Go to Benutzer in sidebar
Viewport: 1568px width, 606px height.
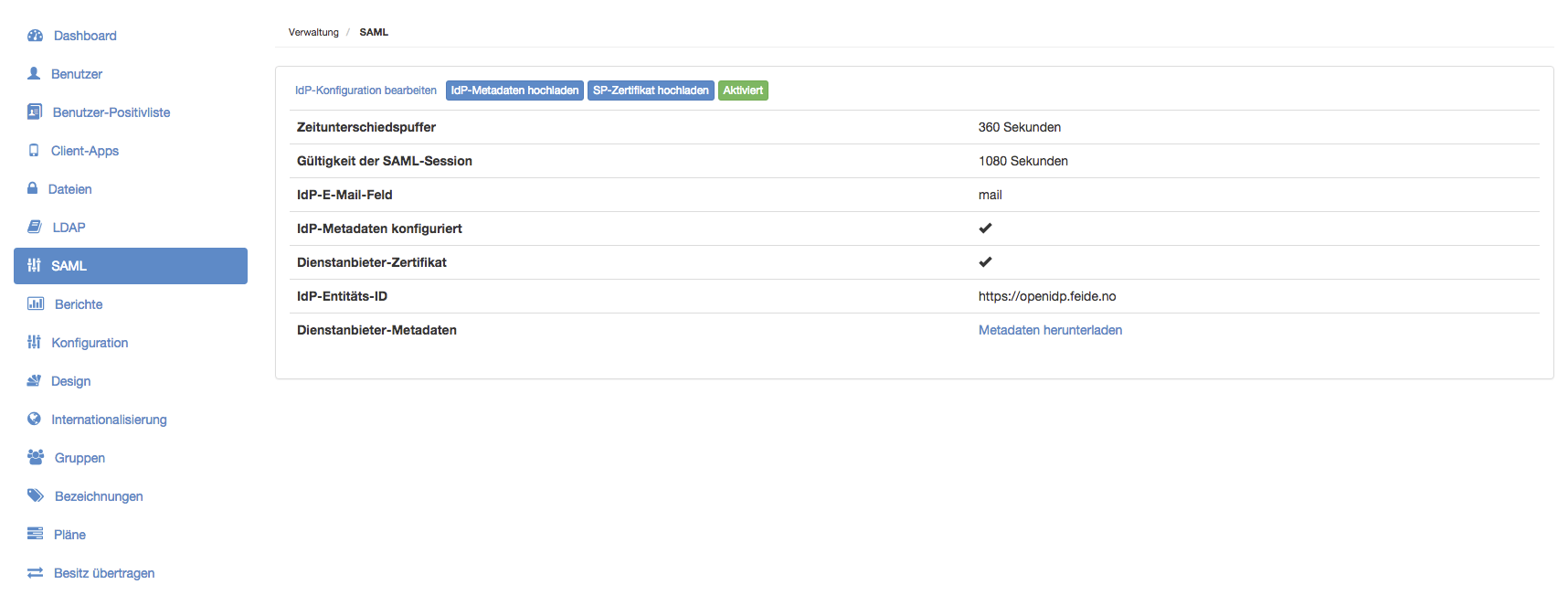coord(77,74)
